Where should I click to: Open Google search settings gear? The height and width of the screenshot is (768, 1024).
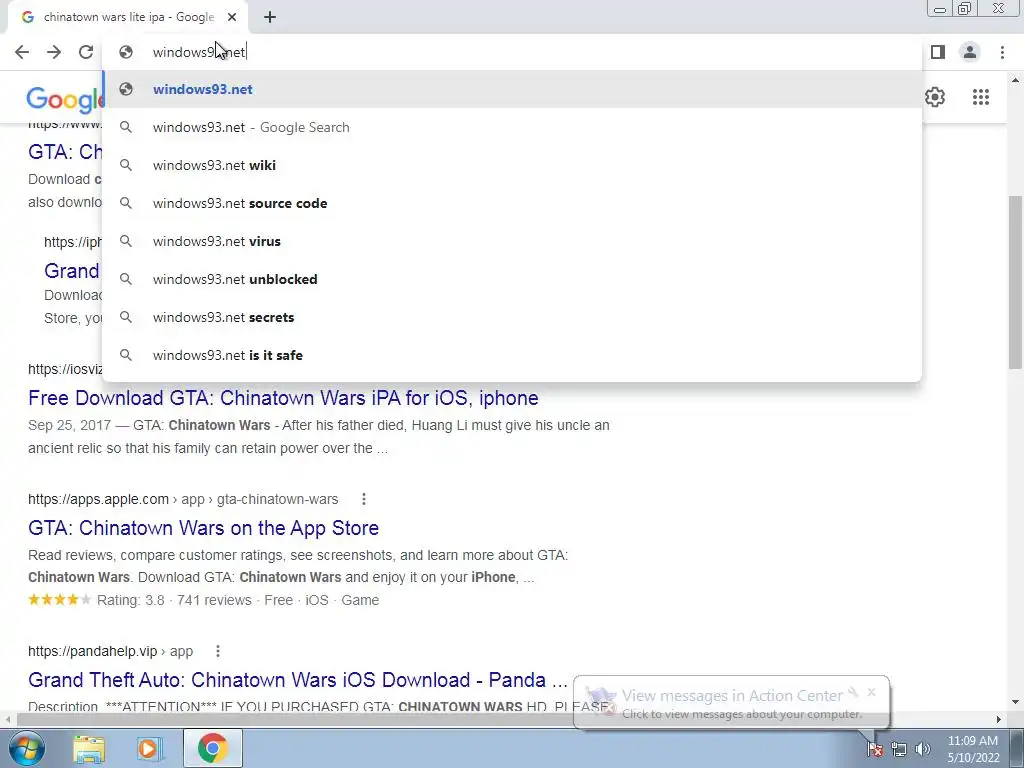(x=935, y=97)
